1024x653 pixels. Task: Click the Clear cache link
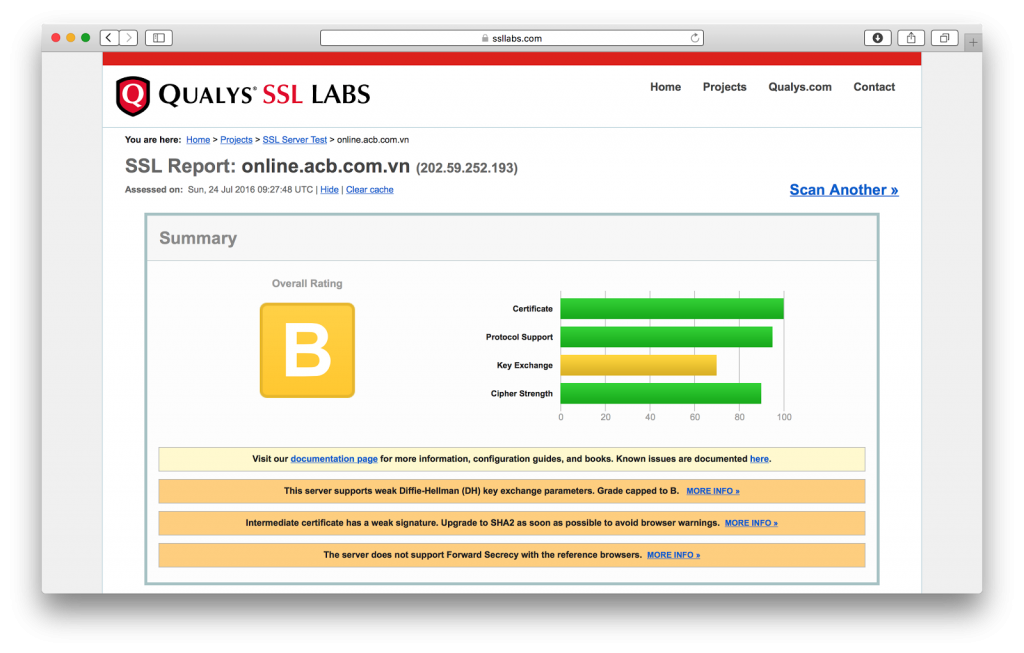(x=370, y=190)
